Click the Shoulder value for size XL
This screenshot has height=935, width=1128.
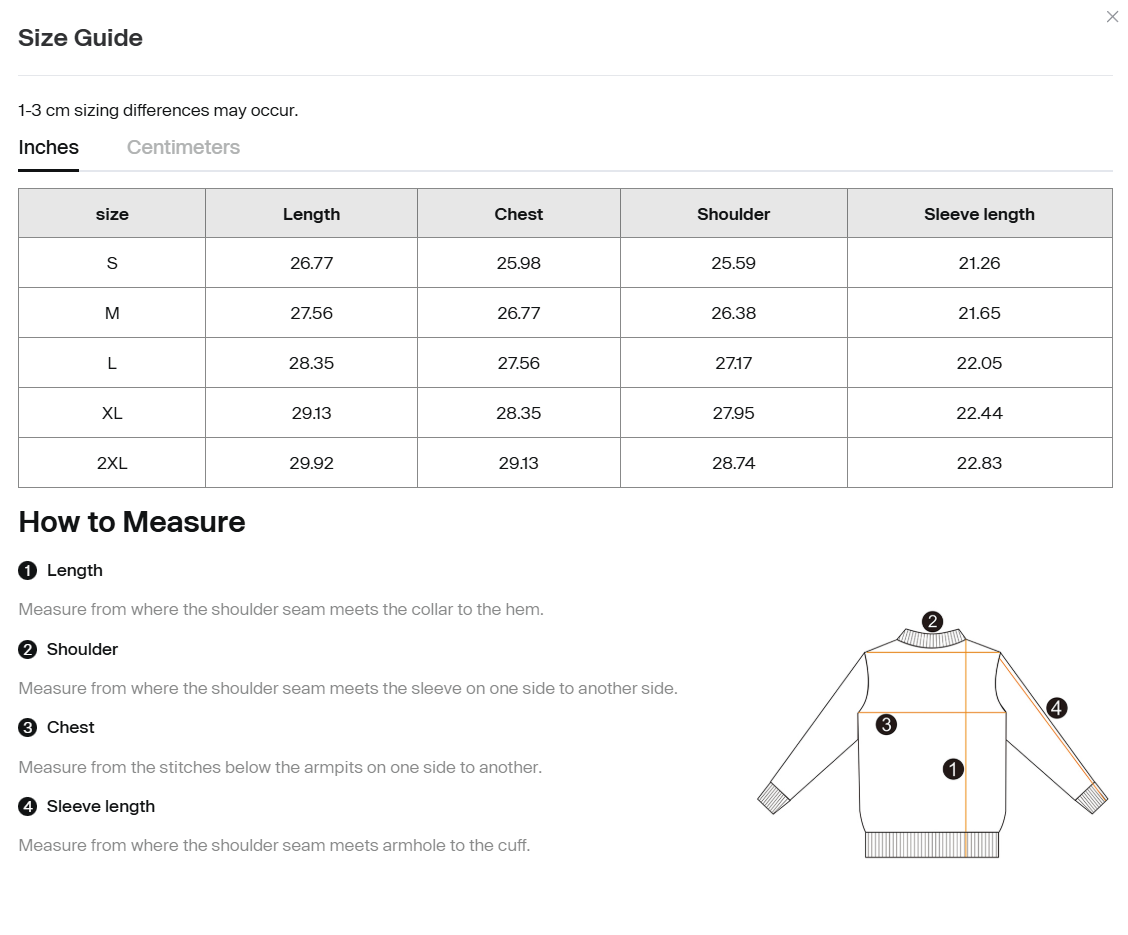733,412
